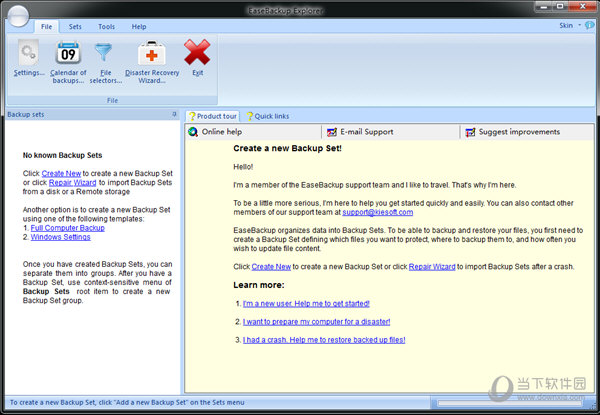Open the Skin dropdown menu
This screenshot has height=415, width=600.
pyautogui.click(x=570, y=26)
